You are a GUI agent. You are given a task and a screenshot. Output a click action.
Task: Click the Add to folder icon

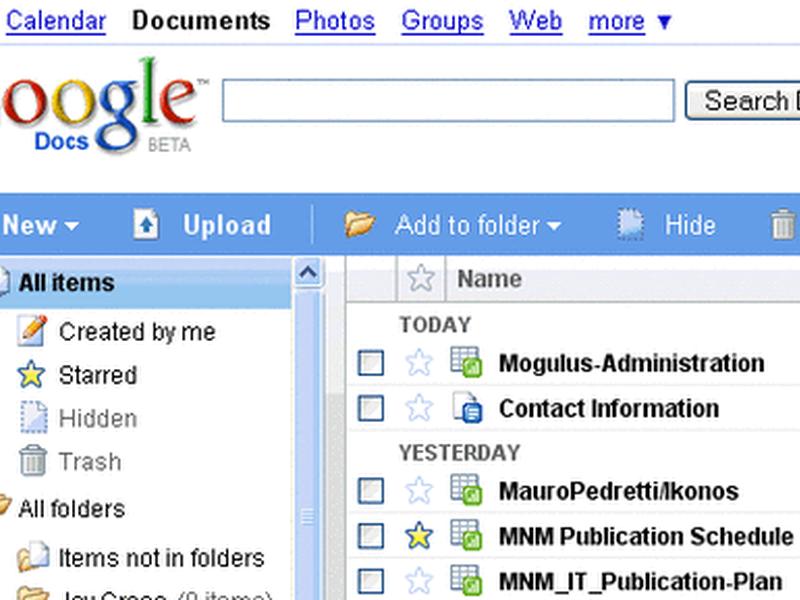(360, 224)
